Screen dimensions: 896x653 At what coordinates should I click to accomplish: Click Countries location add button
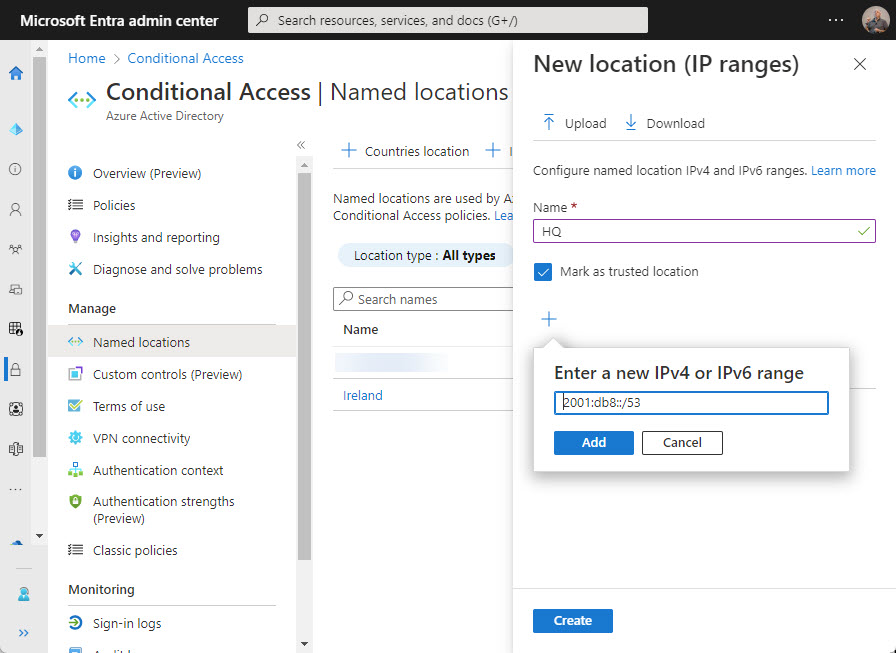(x=405, y=151)
